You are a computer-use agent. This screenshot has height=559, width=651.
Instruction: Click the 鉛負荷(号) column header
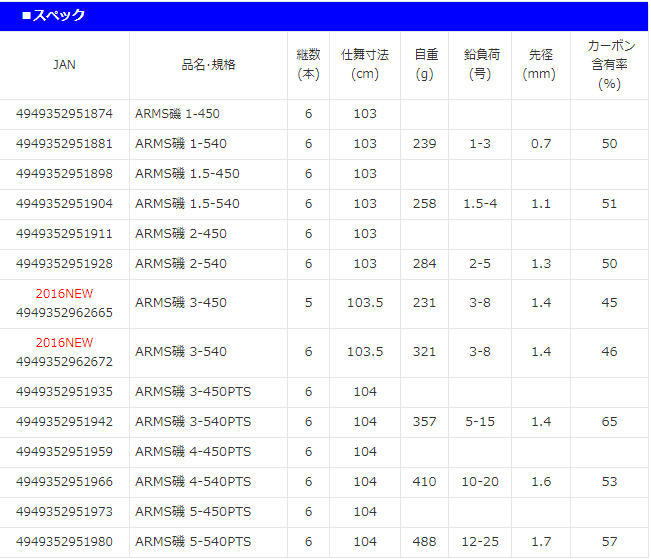coord(480,64)
